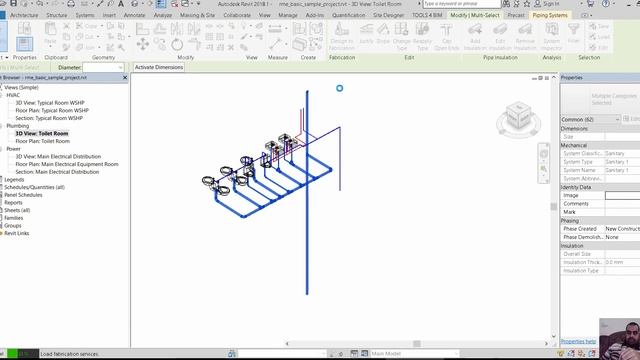Click the Create Assembly icon in Create panel
This screenshot has height=360, width=640.
pyautogui.click(x=299, y=29)
